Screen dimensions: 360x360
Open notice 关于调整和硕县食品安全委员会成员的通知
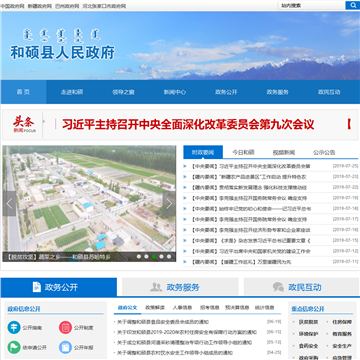(x=163, y=322)
